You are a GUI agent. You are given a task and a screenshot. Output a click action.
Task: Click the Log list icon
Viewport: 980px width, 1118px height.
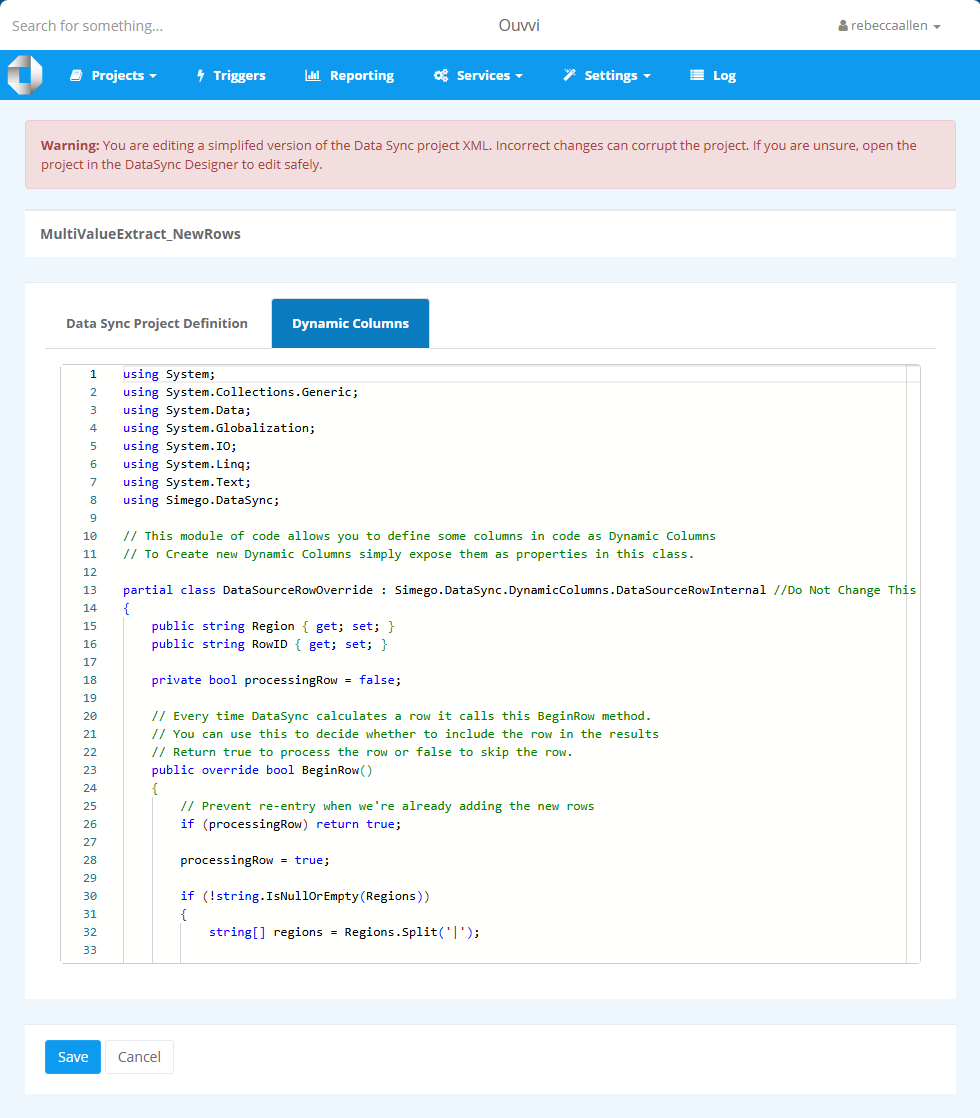point(697,76)
